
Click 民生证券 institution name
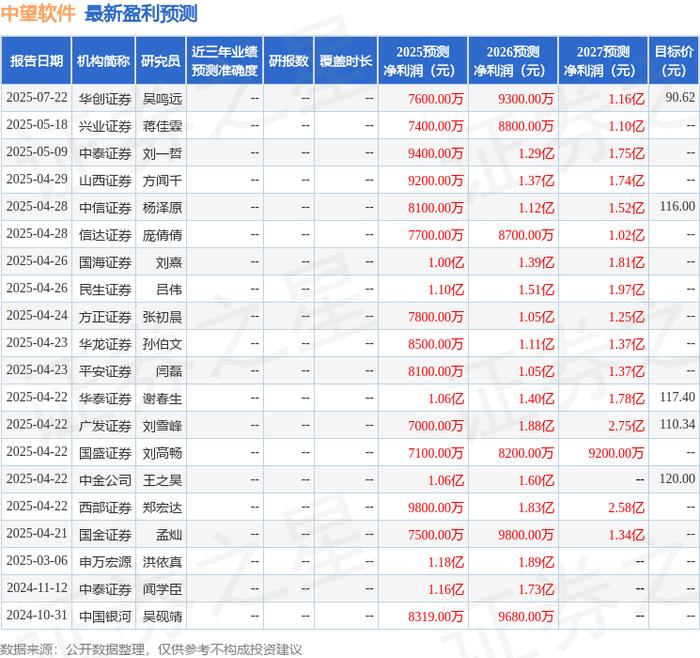(x=105, y=289)
